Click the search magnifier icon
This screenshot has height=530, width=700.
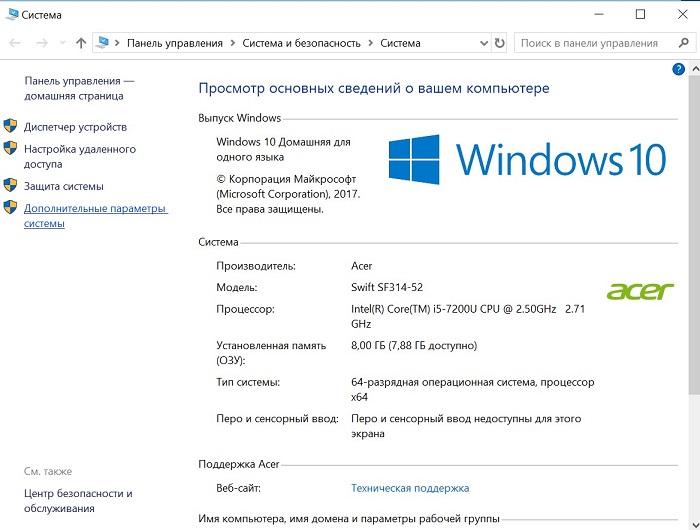click(x=683, y=43)
